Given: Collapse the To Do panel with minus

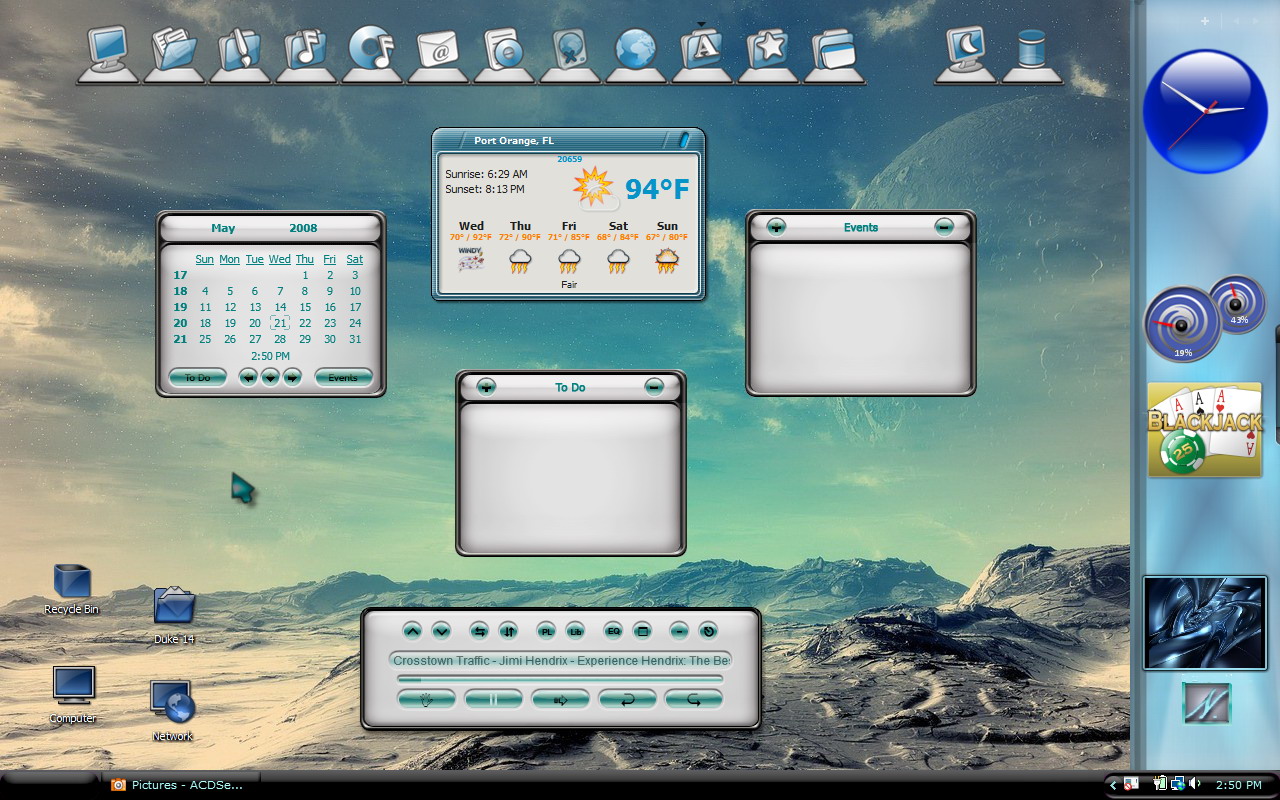Looking at the screenshot, I should click(654, 386).
